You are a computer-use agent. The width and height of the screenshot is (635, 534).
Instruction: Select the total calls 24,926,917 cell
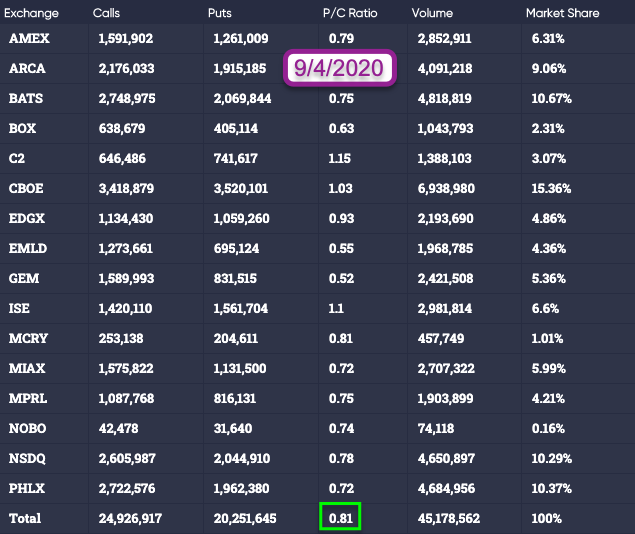[x=129, y=518]
